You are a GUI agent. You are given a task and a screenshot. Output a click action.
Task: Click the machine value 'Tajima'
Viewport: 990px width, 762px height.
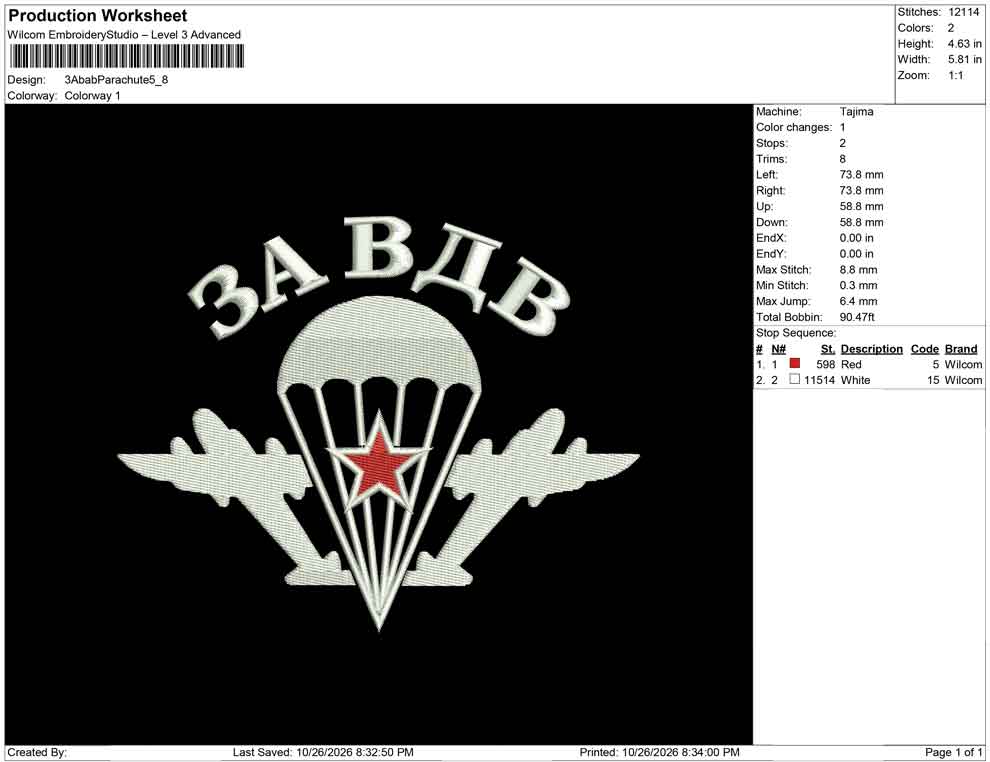point(856,112)
